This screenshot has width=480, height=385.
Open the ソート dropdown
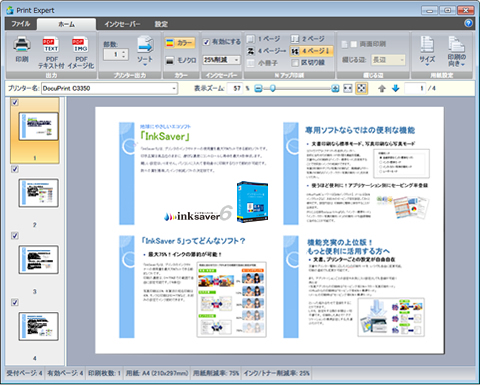click(145, 51)
